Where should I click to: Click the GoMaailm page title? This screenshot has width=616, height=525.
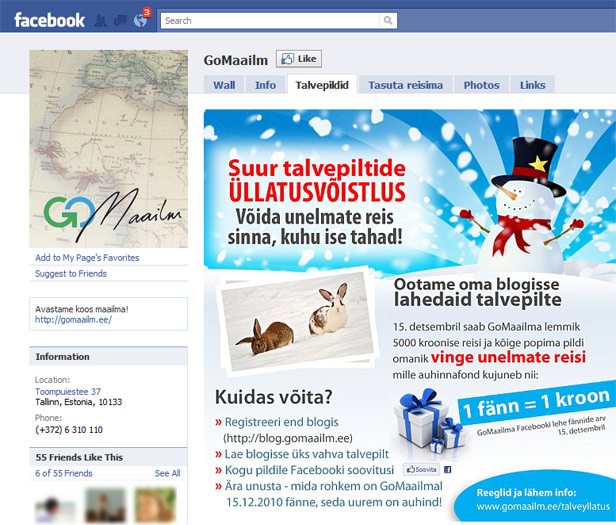(236, 60)
